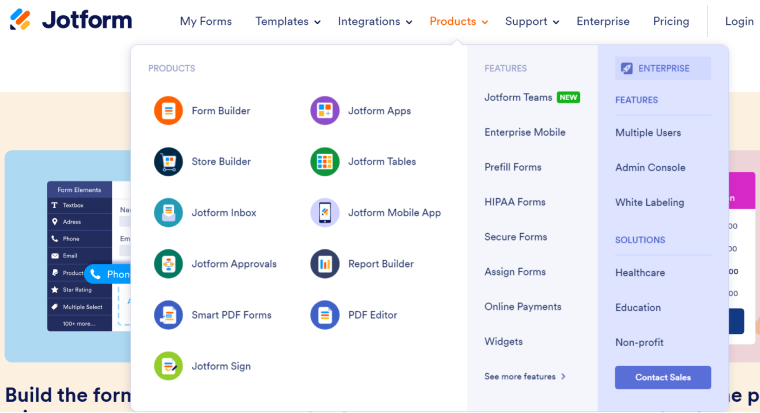Click the Store Builder text label

tap(221, 161)
